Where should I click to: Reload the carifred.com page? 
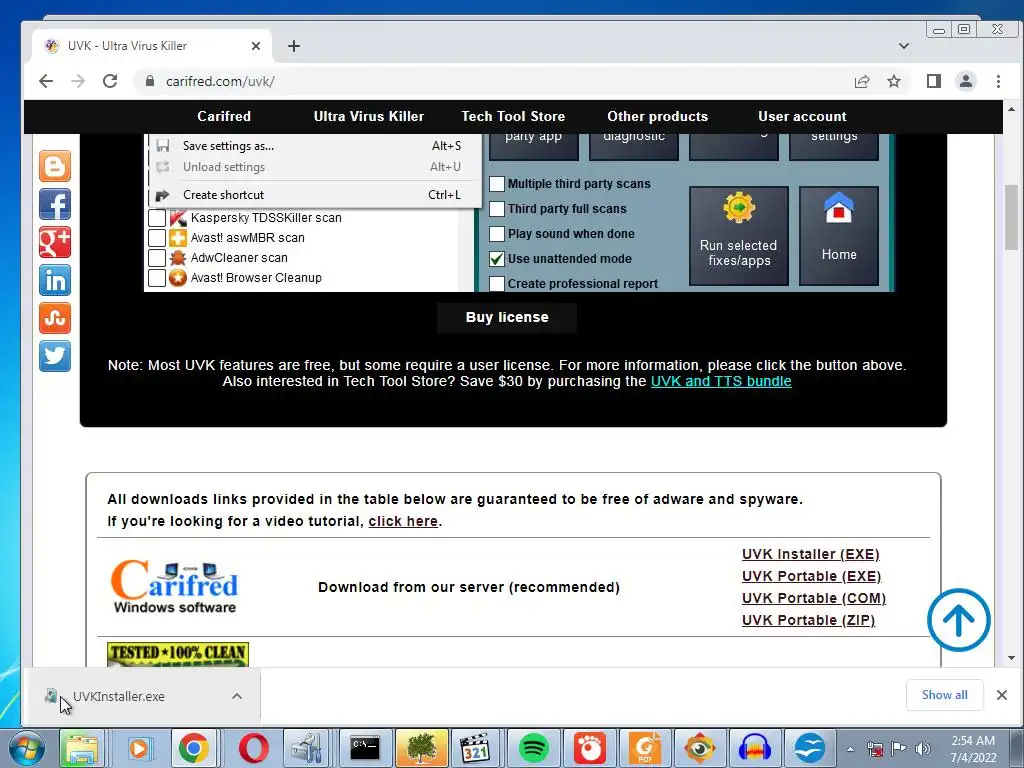[110, 81]
